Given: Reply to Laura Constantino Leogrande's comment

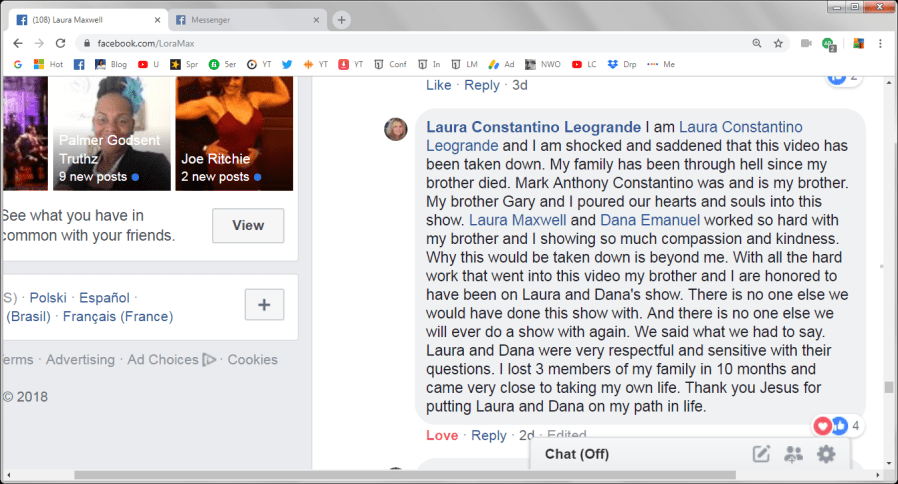Looking at the screenshot, I should tap(489, 435).
